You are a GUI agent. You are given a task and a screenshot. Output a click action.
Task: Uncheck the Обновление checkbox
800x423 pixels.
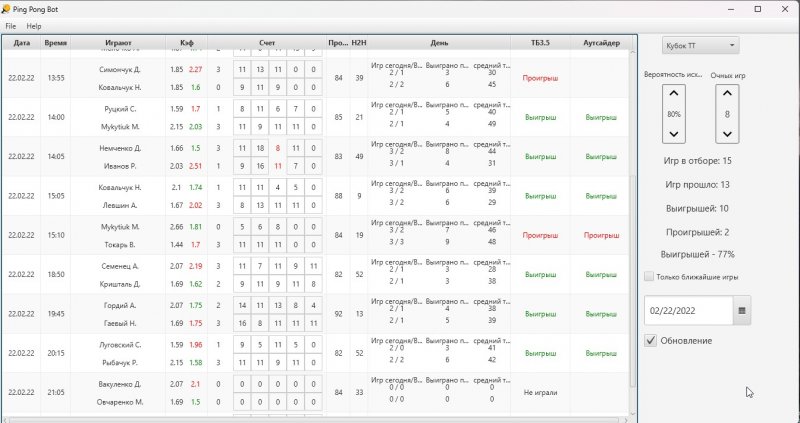(651, 341)
